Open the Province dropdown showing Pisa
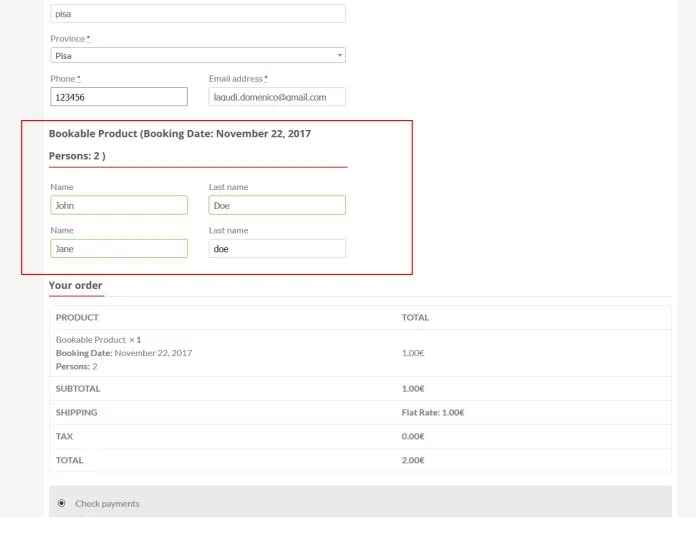The width and height of the screenshot is (696, 535). [x=190, y=56]
